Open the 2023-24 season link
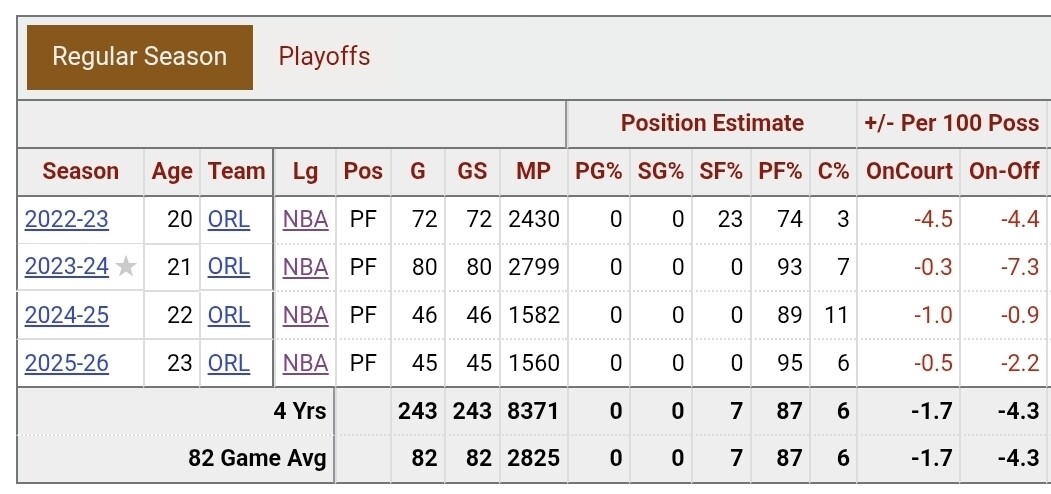The height and width of the screenshot is (494, 1051). [x=67, y=267]
